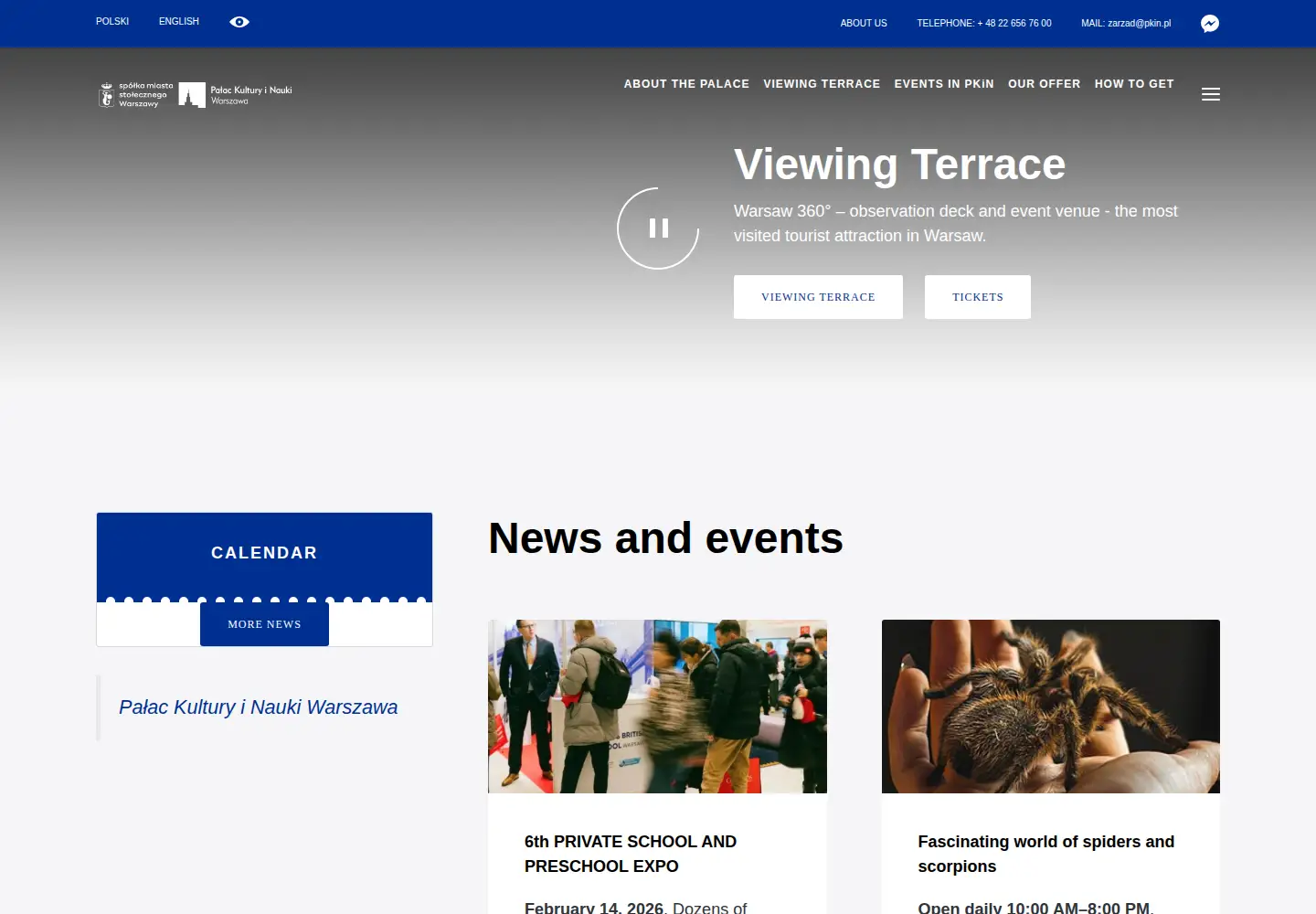Open the 6th Private School and Preschool Expo article
This screenshot has height=914, width=1316.
tap(631, 854)
